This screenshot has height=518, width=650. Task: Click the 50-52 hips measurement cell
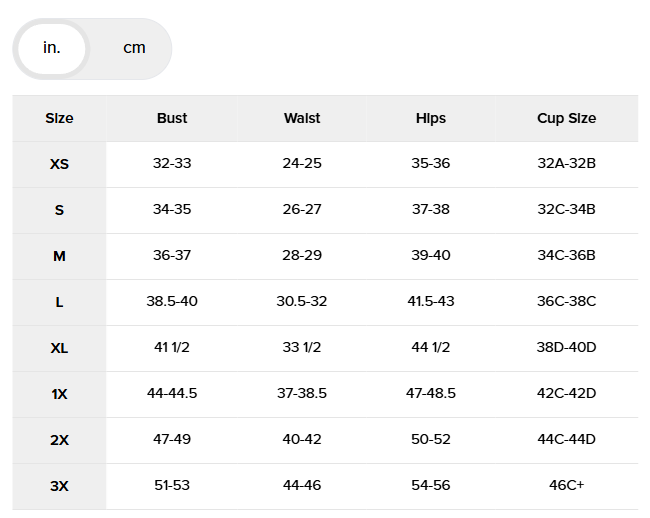(431, 440)
